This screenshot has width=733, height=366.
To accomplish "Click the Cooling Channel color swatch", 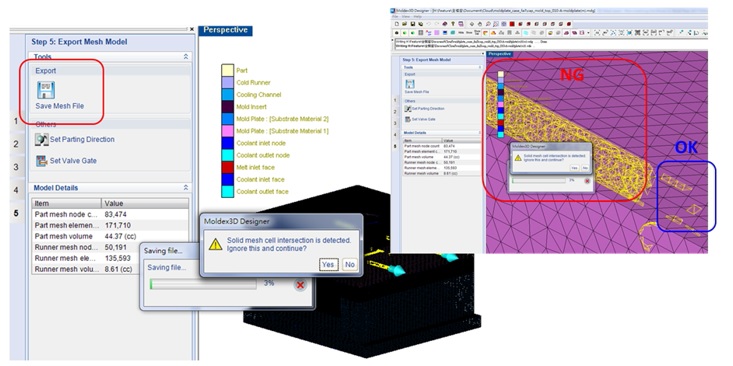I will (x=227, y=94).
